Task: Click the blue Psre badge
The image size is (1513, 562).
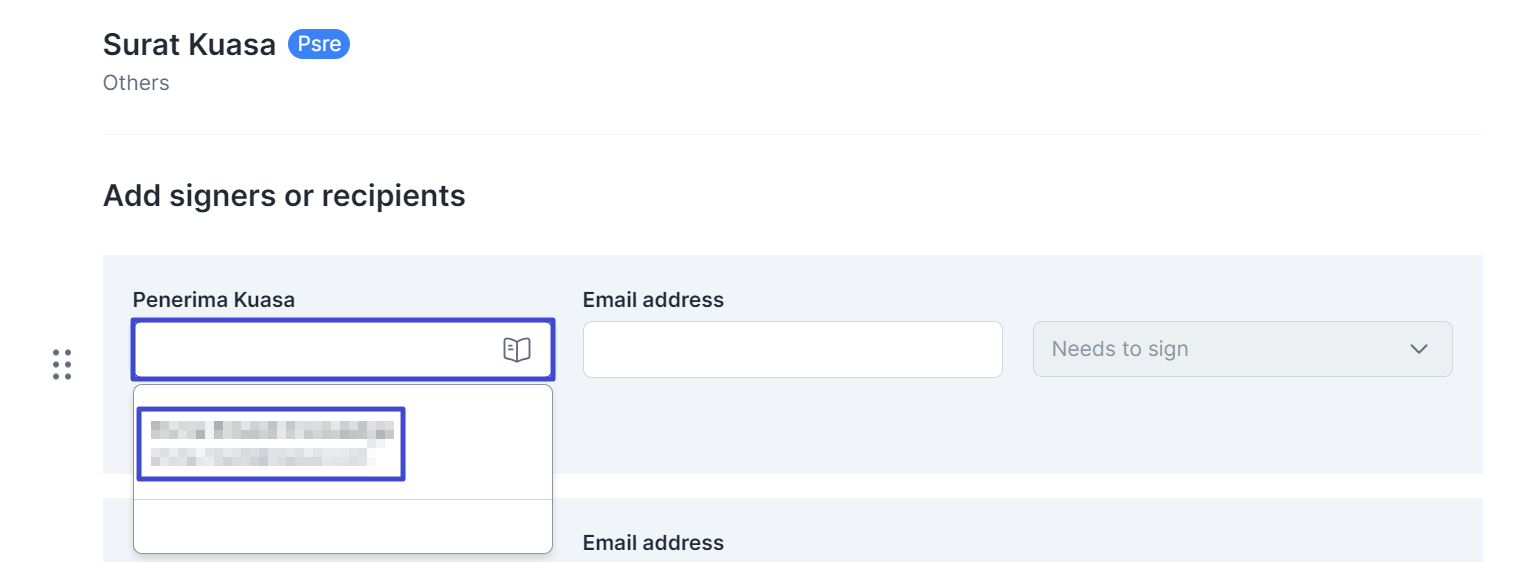Action: tap(319, 45)
